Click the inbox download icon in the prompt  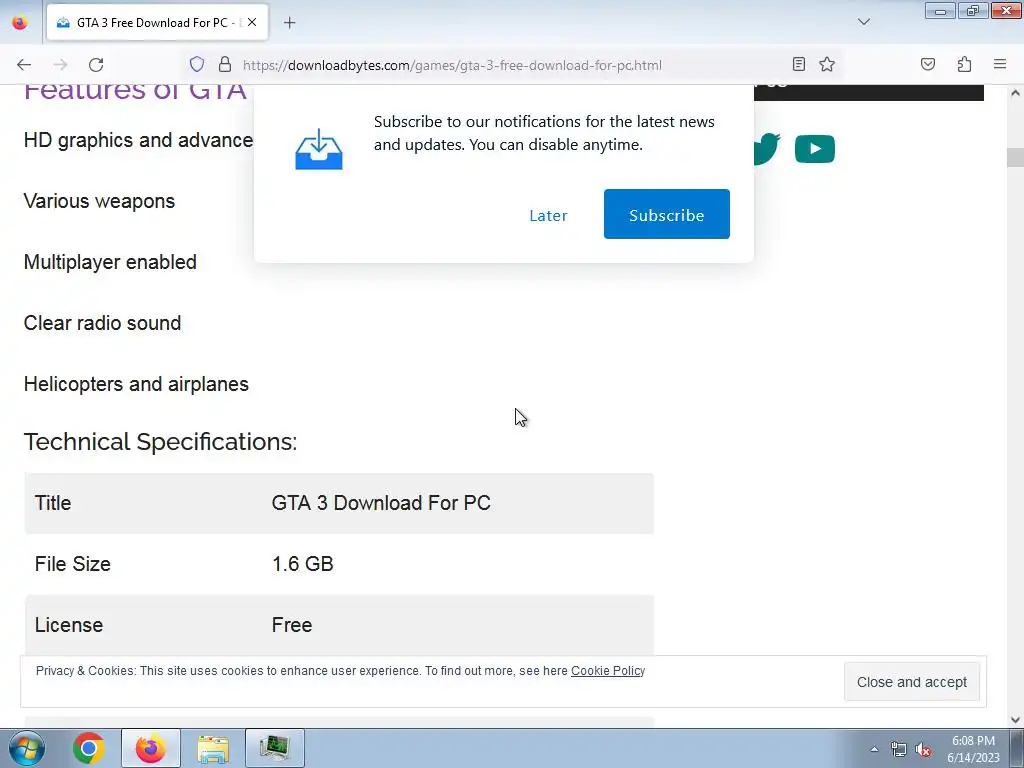[319, 149]
